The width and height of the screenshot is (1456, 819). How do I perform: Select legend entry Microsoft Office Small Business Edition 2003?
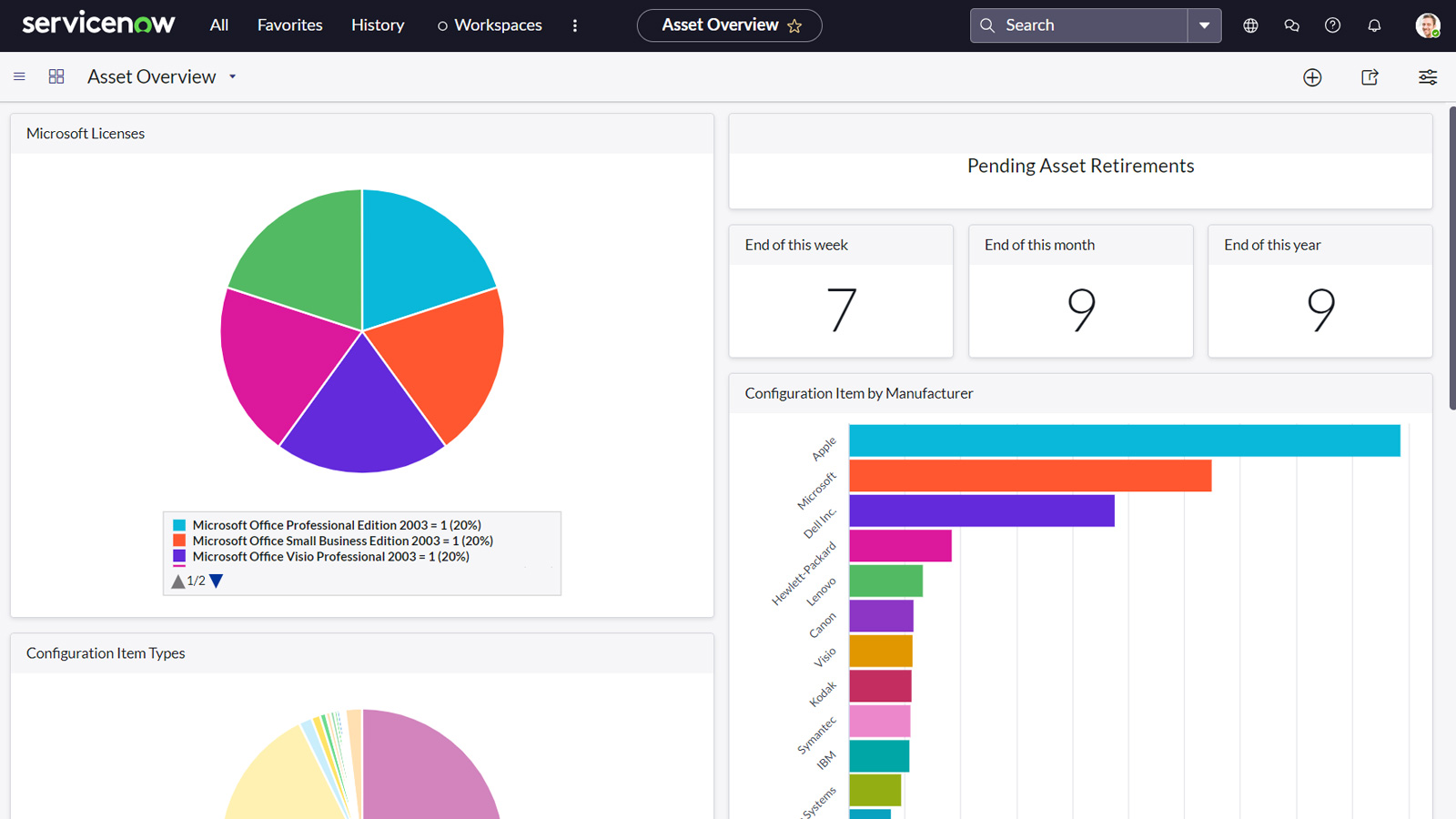tap(342, 541)
